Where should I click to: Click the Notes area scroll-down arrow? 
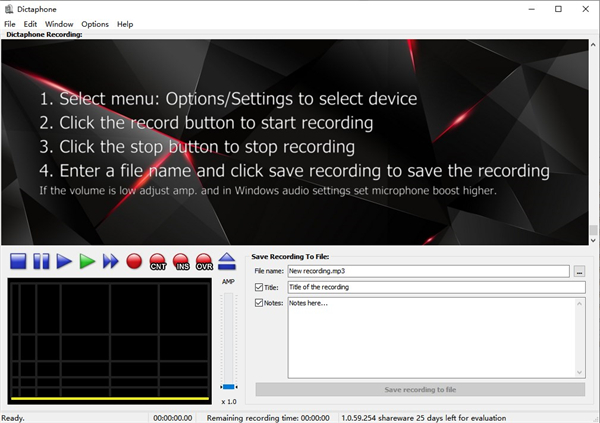[579, 372]
